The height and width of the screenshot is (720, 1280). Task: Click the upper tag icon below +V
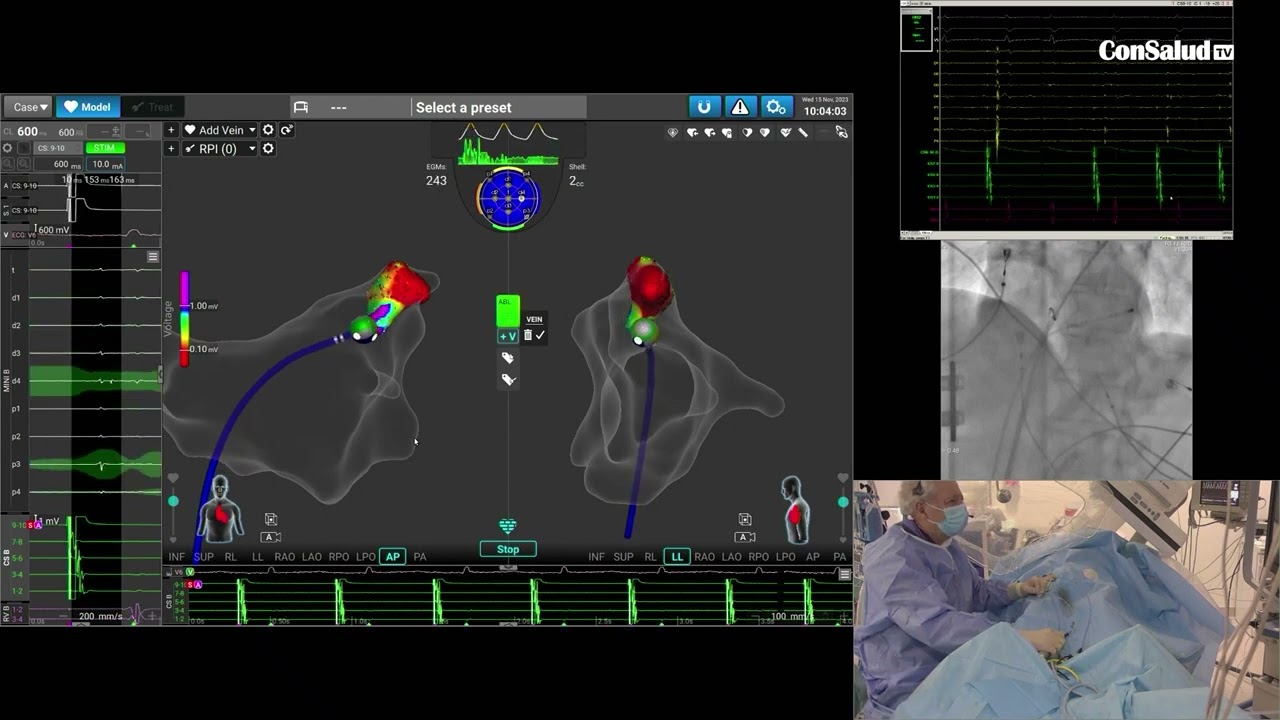[x=507, y=358]
